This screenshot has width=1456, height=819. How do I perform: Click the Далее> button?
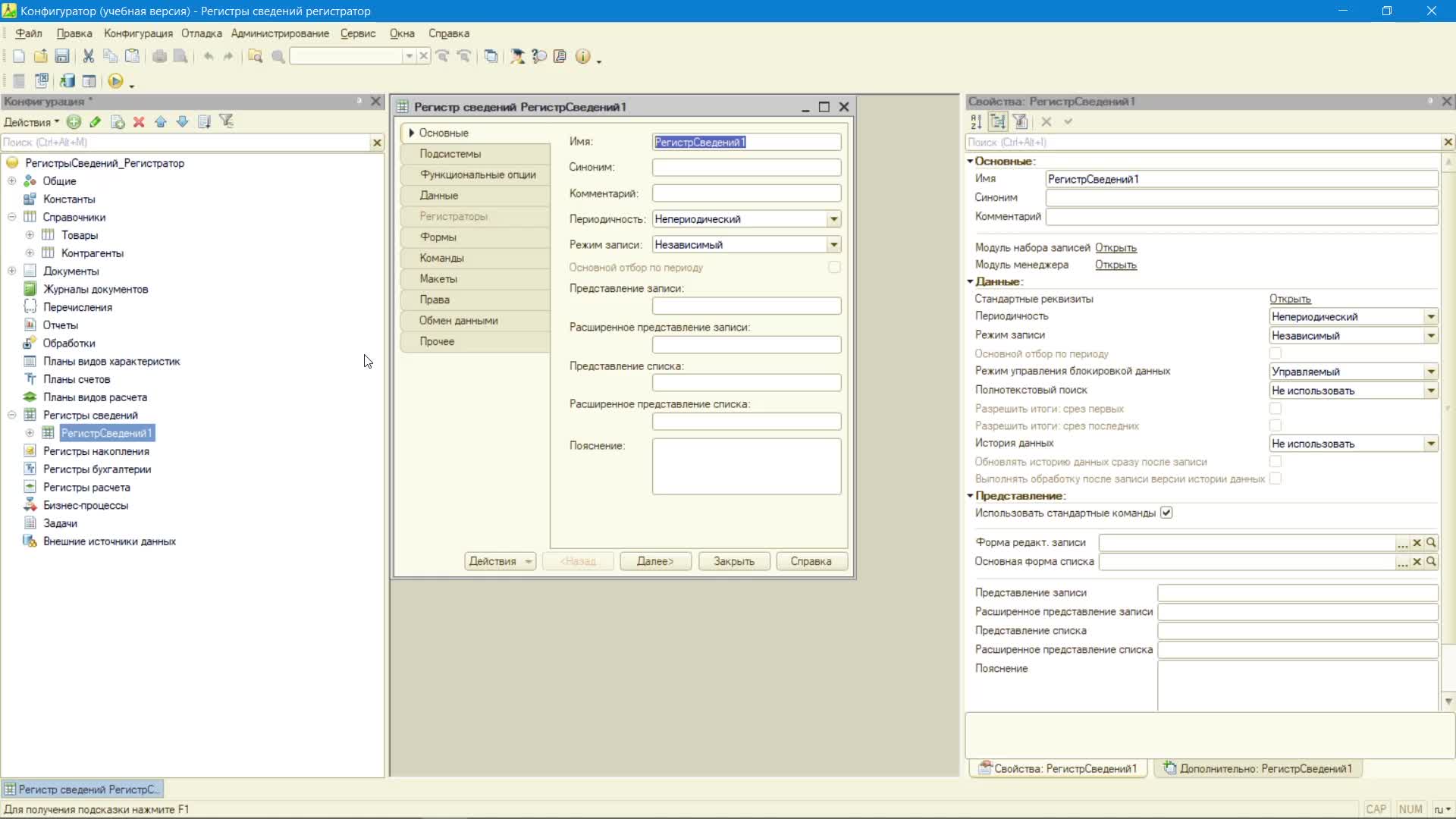coord(655,562)
